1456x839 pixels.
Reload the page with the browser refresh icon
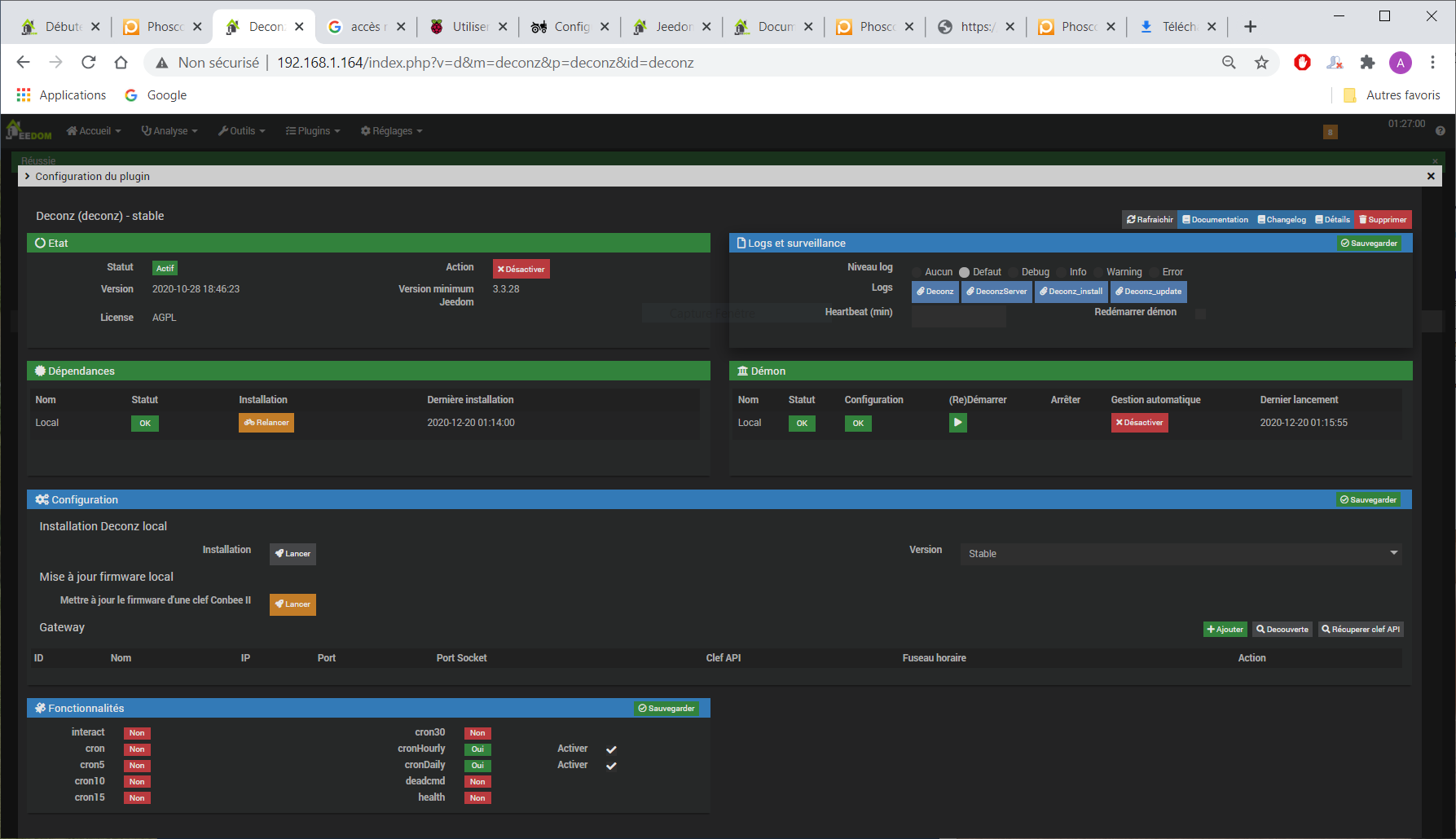(x=89, y=62)
